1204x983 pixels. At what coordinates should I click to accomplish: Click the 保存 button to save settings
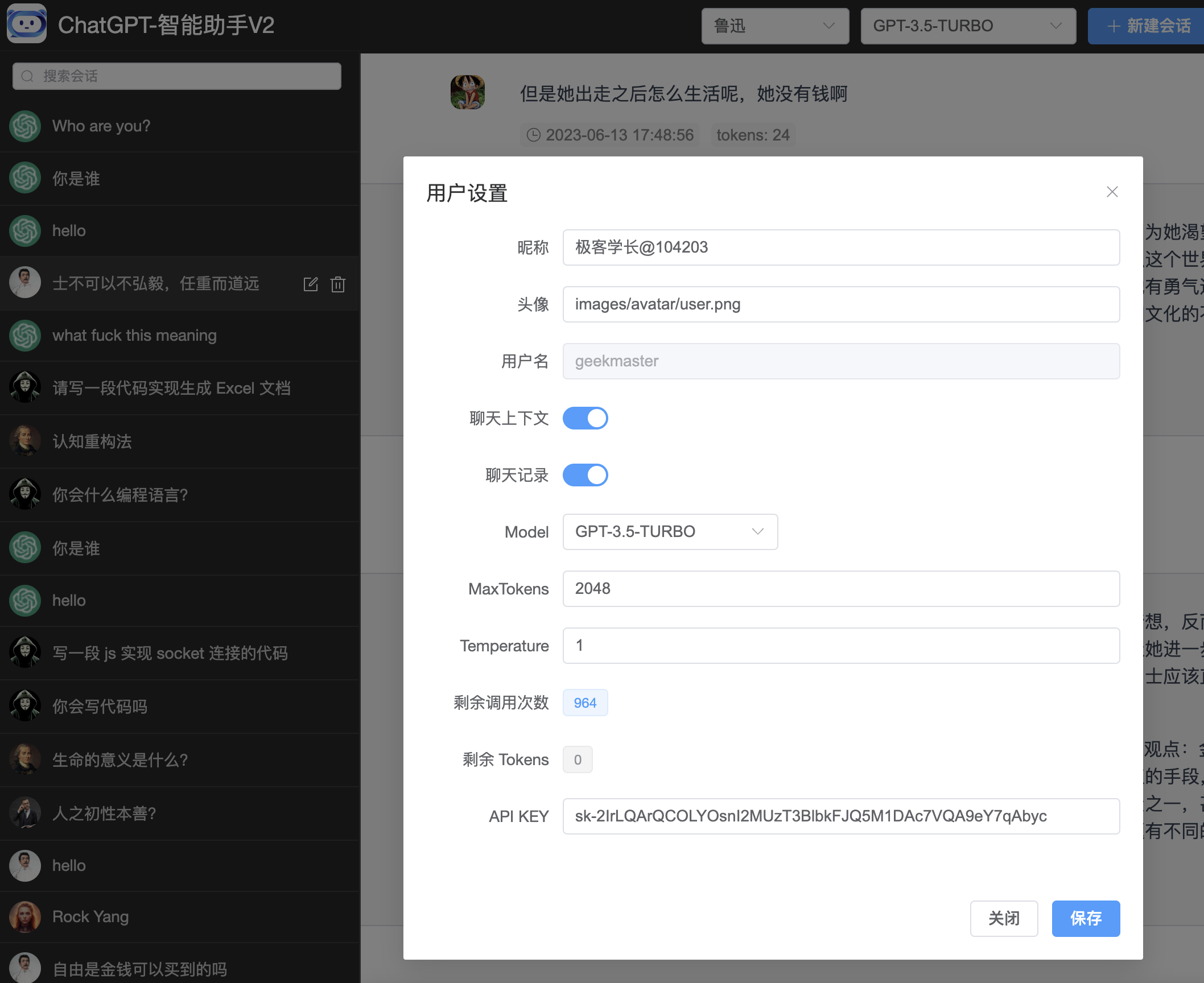coord(1086,918)
